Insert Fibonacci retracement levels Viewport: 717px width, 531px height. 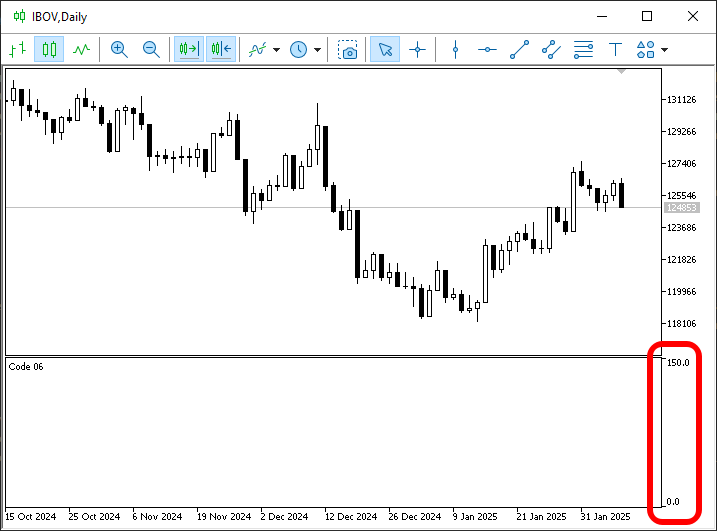pos(583,49)
